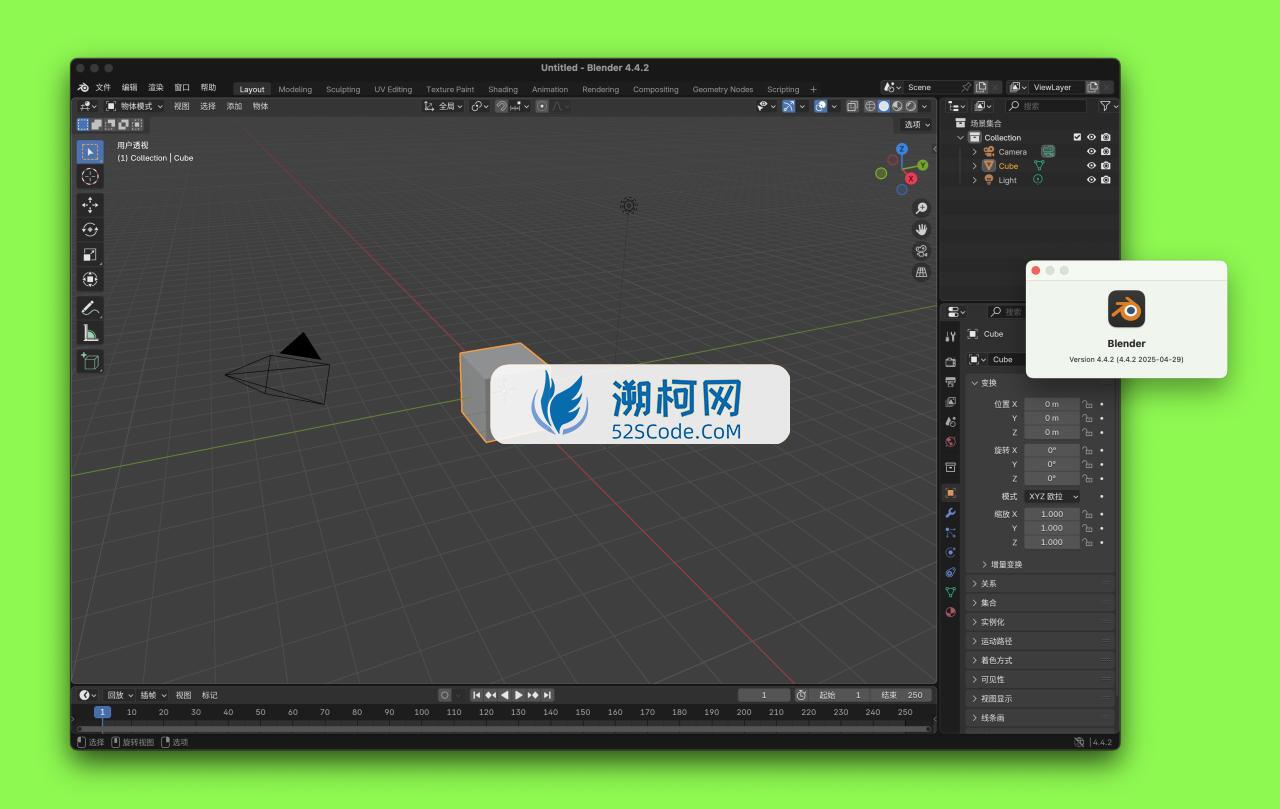1280x809 pixels.
Task: Toggle proportional editing button
Action: click(x=542, y=106)
